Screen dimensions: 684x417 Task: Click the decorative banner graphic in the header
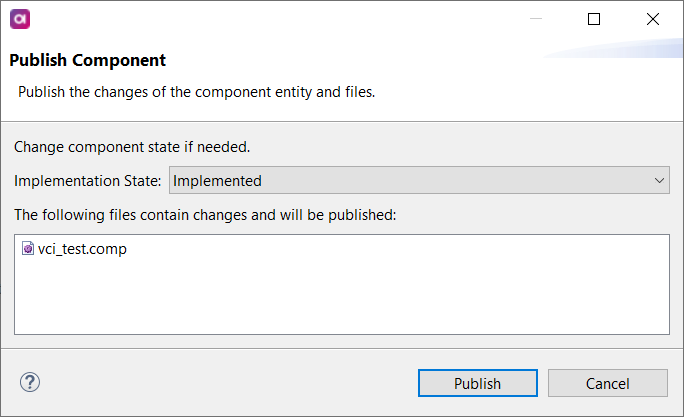[620, 50]
